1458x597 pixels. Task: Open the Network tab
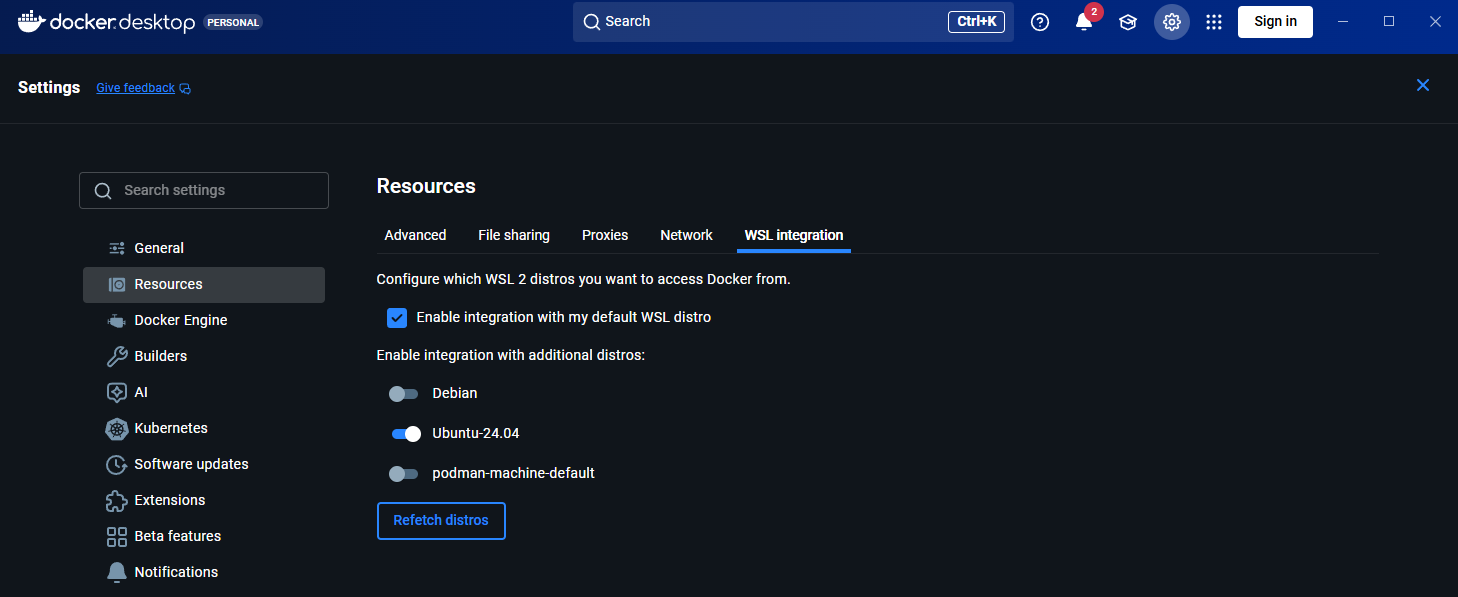[x=686, y=235]
